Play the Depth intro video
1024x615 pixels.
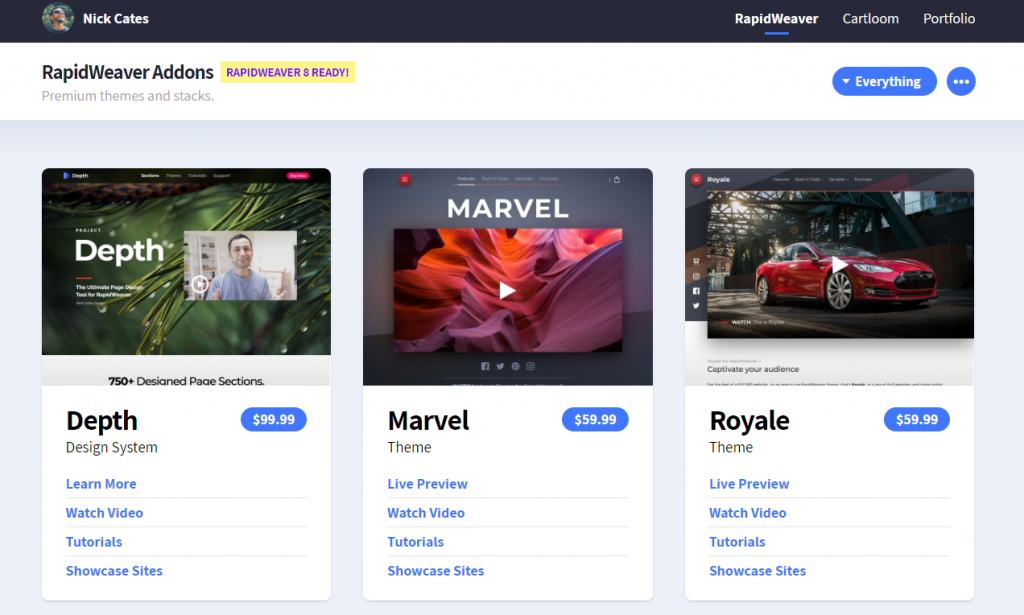(x=200, y=284)
